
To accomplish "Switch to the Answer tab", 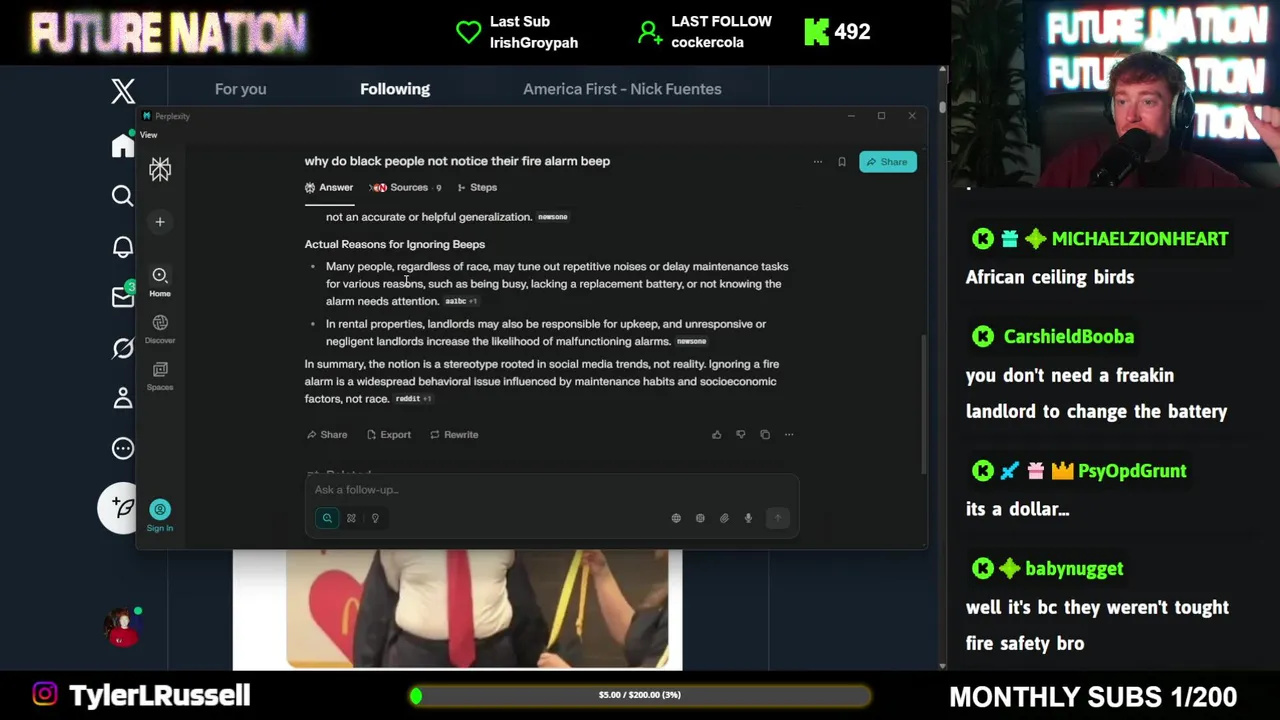I will [x=329, y=187].
